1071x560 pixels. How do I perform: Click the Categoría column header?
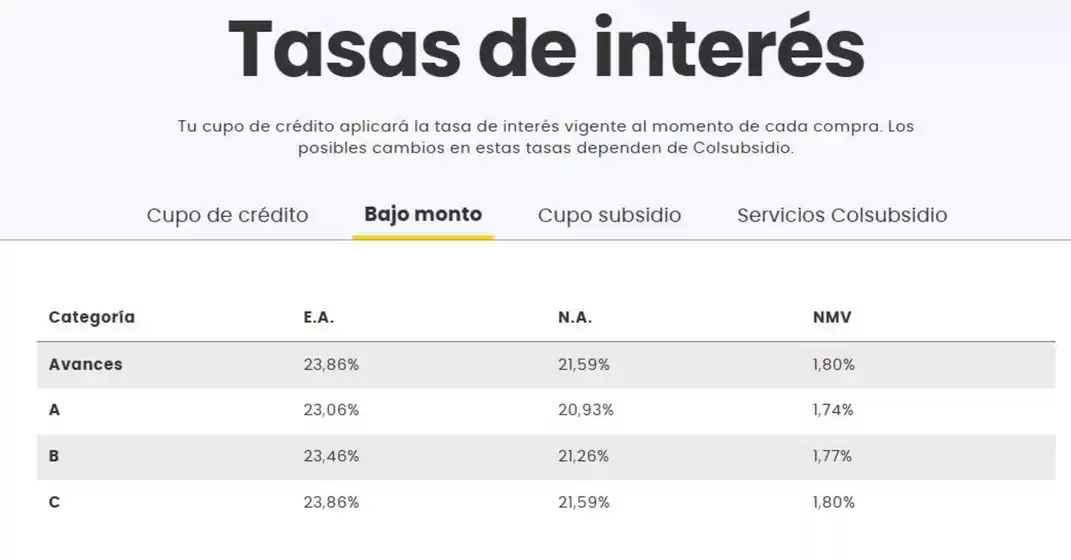[92, 317]
